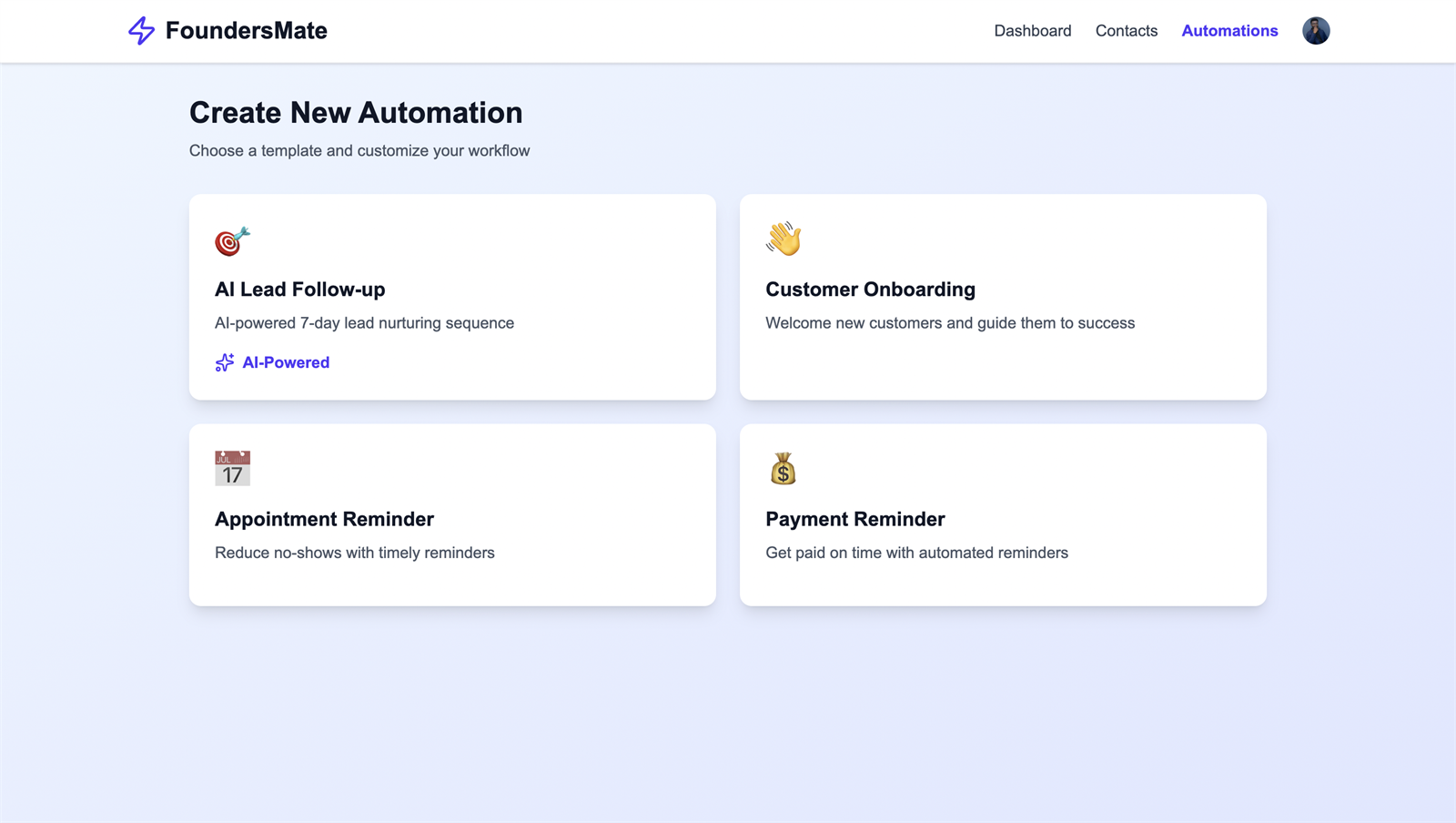Choose the Appointment Reminder template title
Screen dimensions: 1456x823
click(324, 519)
